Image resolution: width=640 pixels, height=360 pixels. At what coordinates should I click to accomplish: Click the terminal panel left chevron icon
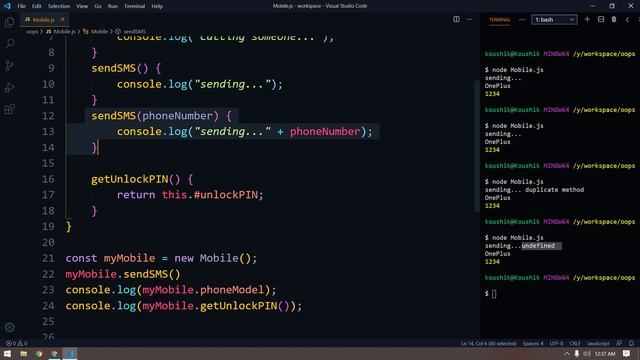click(627, 19)
